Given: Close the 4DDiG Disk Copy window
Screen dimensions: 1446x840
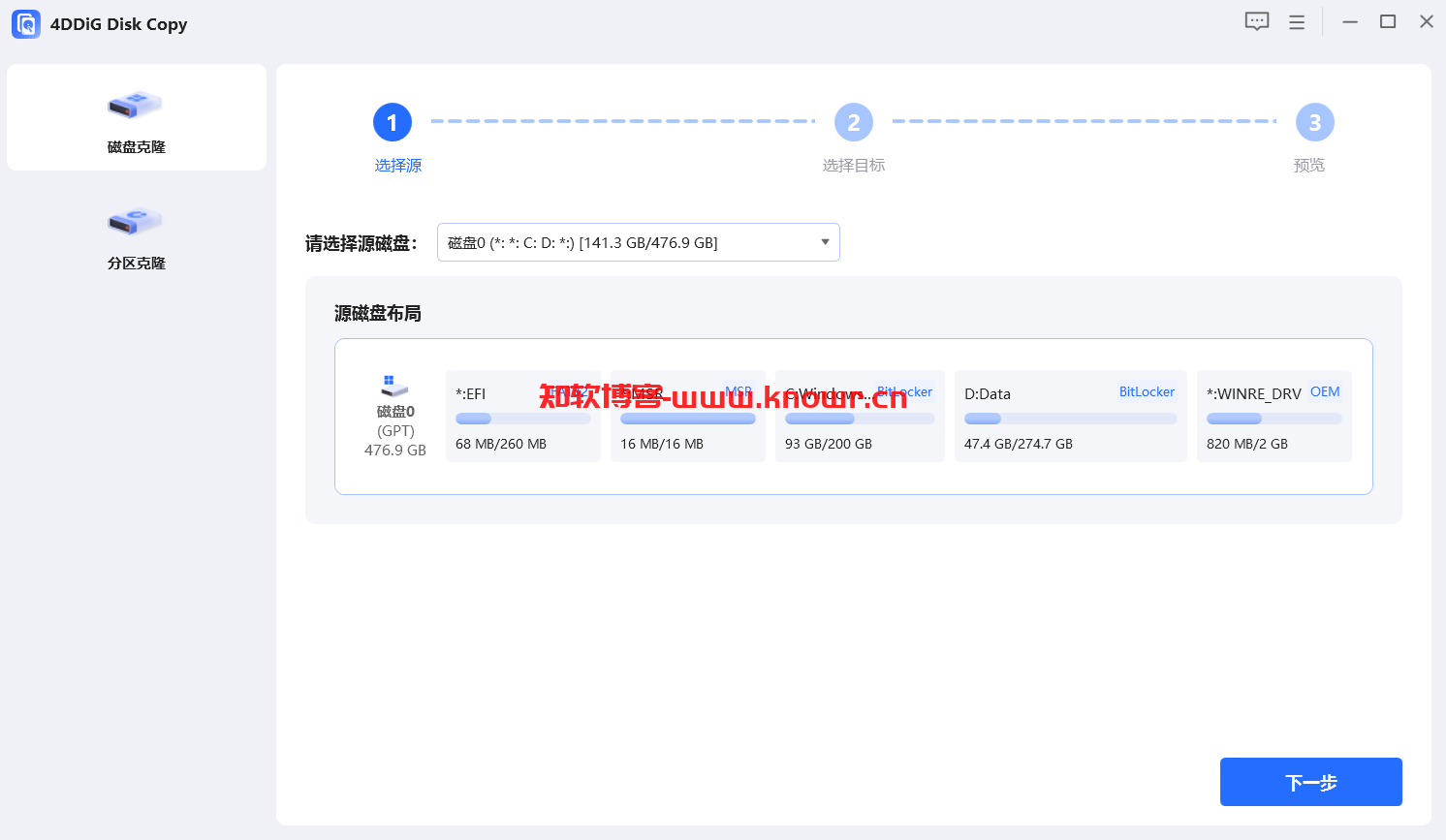Looking at the screenshot, I should (x=1427, y=21).
